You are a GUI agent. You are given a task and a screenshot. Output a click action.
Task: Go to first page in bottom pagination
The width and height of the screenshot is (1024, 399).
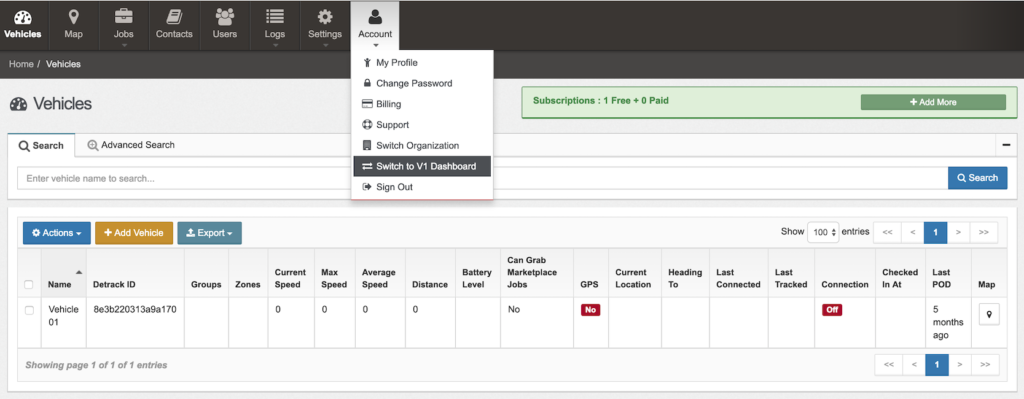coord(889,364)
